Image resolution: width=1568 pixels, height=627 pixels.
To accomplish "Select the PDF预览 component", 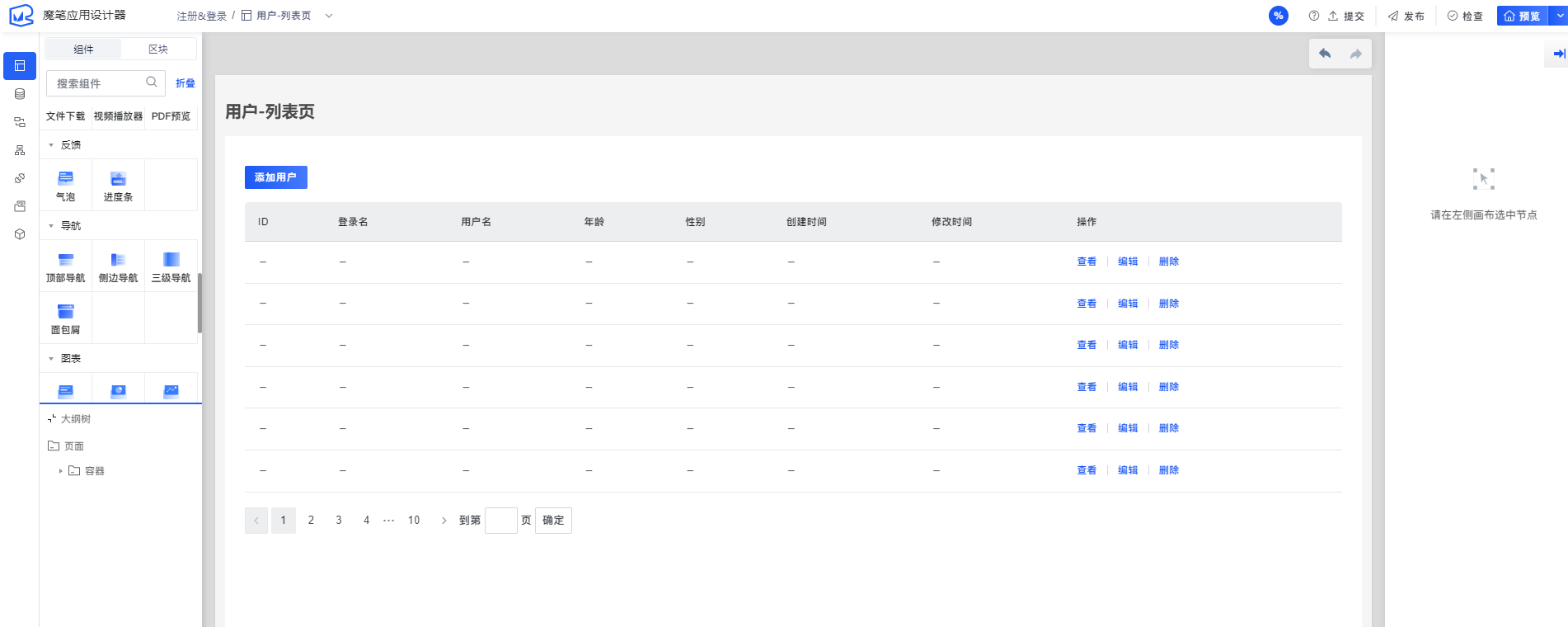I will click(x=171, y=116).
